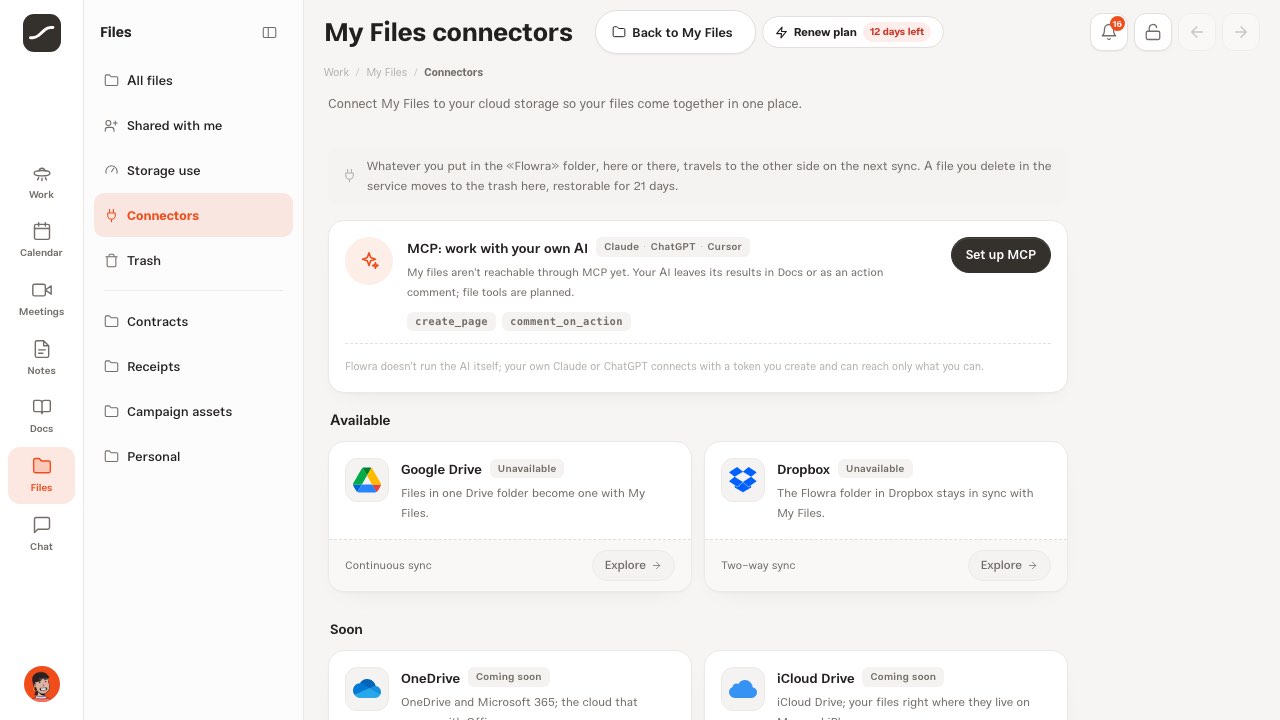Open the Work section in sidebar
This screenshot has height=720, width=1280.
(41, 183)
